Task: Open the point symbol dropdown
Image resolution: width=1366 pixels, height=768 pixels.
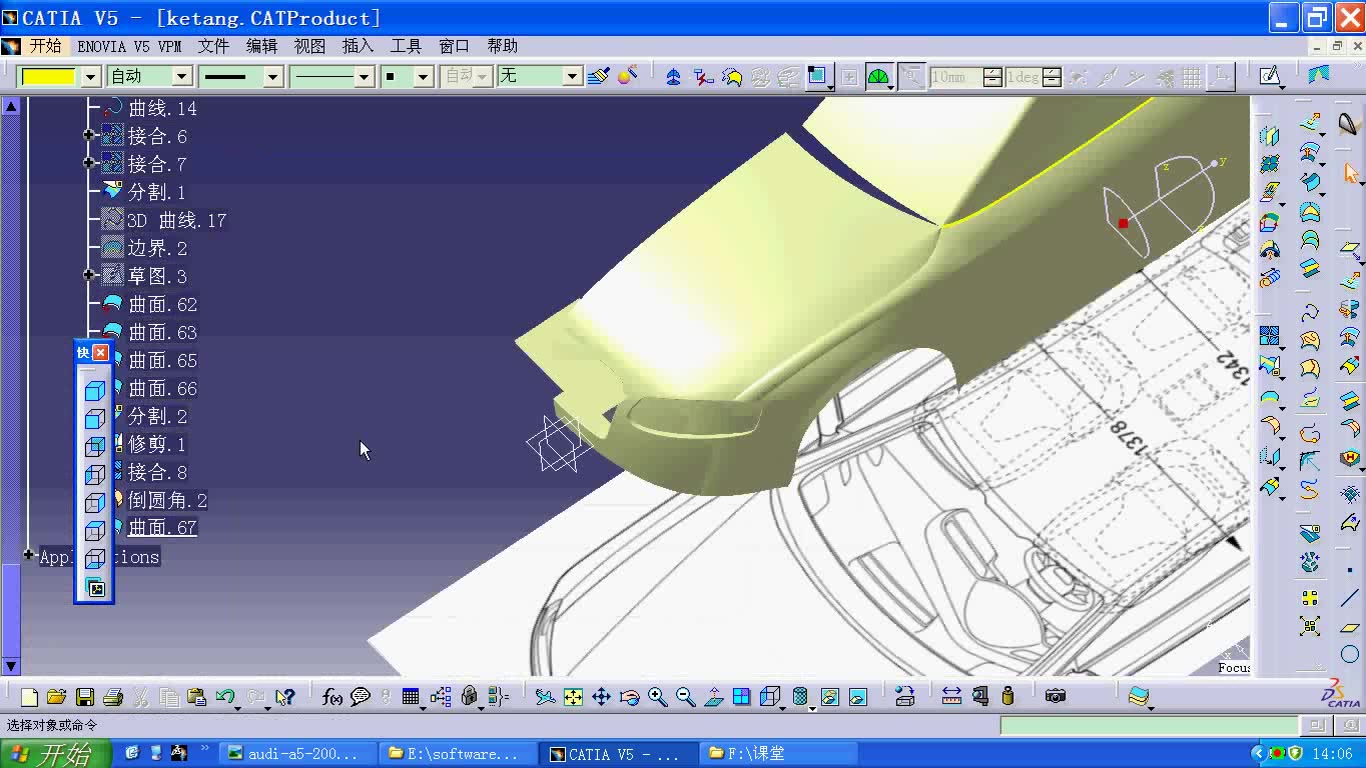Action: point(423,77)
